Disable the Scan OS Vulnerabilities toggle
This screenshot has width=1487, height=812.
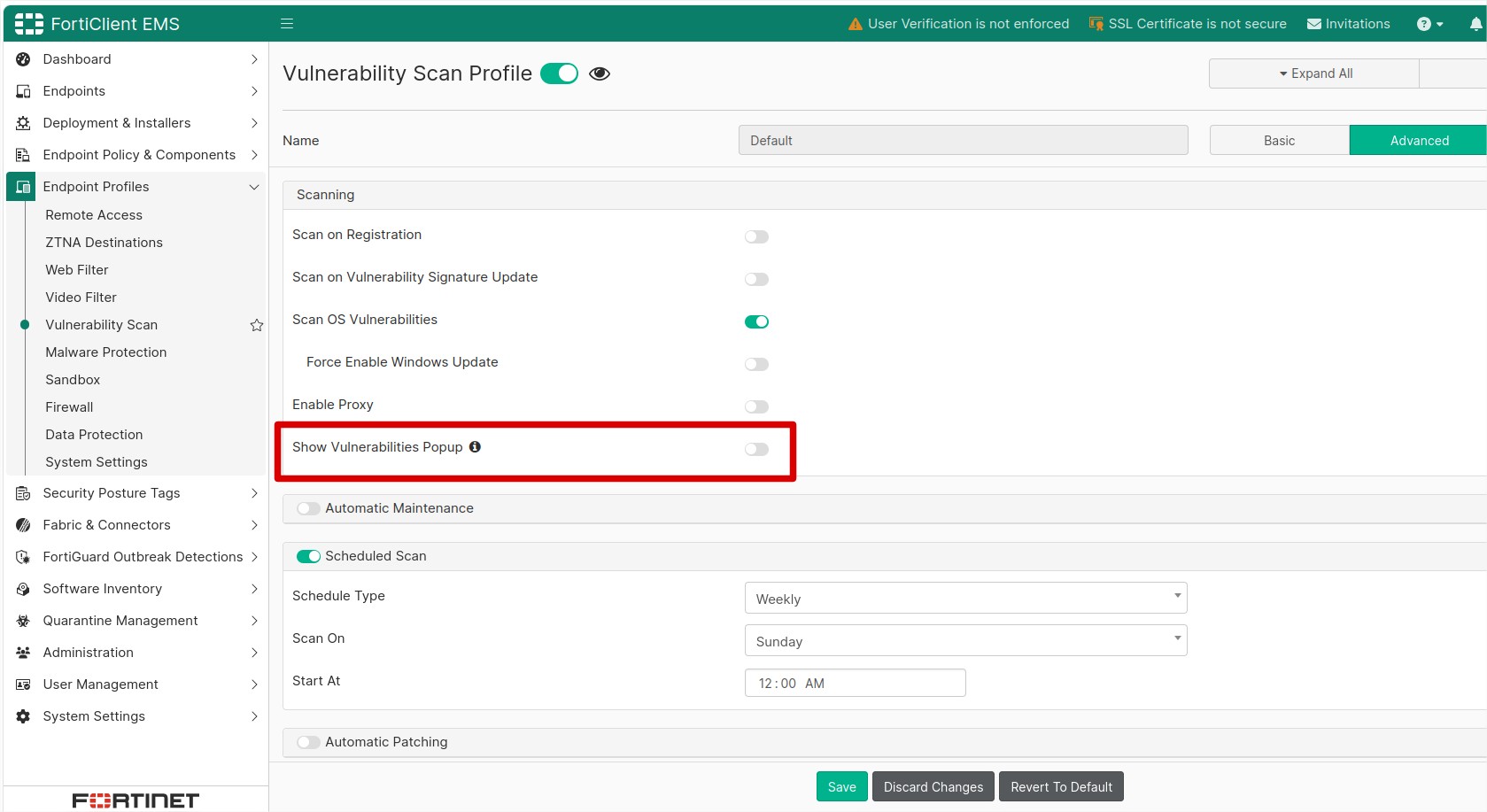click(756, 321)
